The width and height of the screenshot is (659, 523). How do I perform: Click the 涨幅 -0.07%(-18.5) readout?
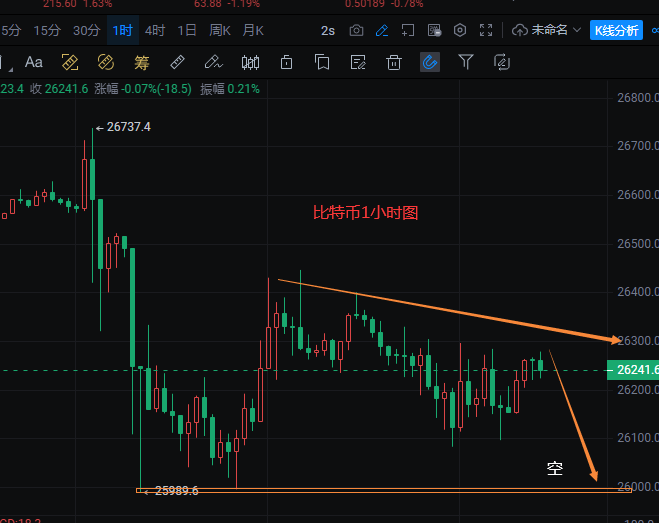(x=143, y=89)
